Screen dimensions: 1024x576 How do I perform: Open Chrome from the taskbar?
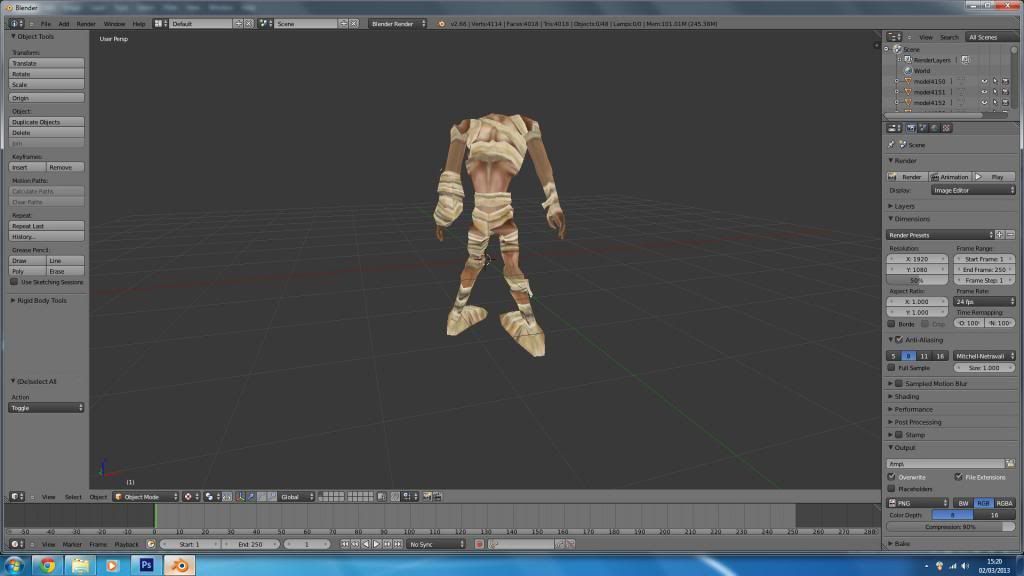47,565
